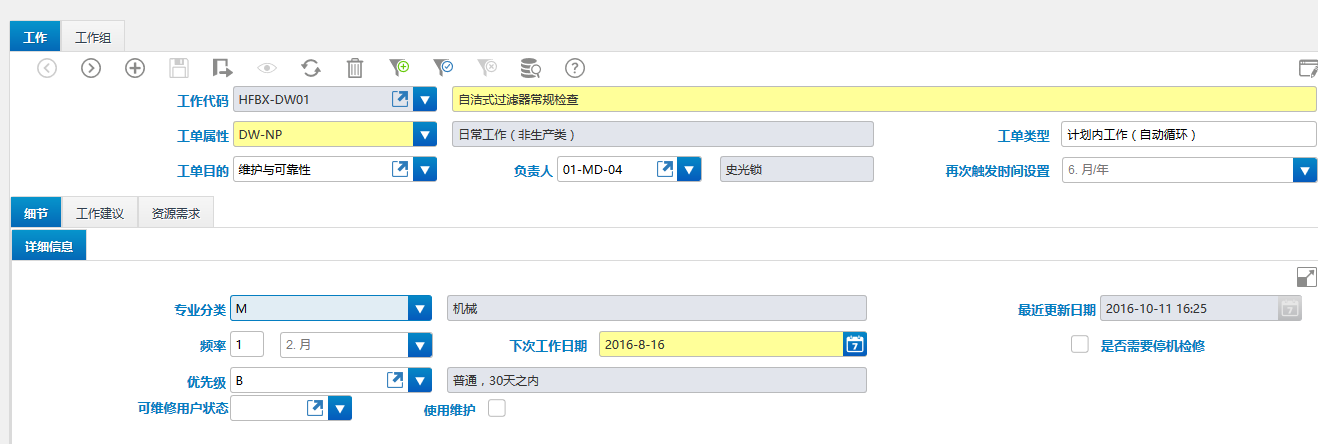Open help question mark icon
Viewport: 1318px width, 444px height.
pyautogui.click(x=575, y=68)
